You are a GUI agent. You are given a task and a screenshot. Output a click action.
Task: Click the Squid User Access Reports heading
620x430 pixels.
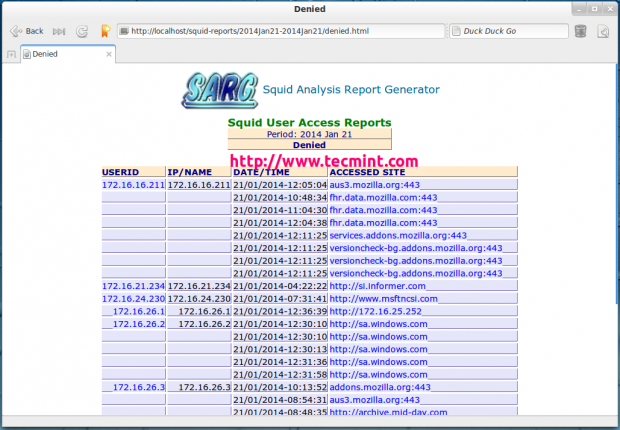309,123
